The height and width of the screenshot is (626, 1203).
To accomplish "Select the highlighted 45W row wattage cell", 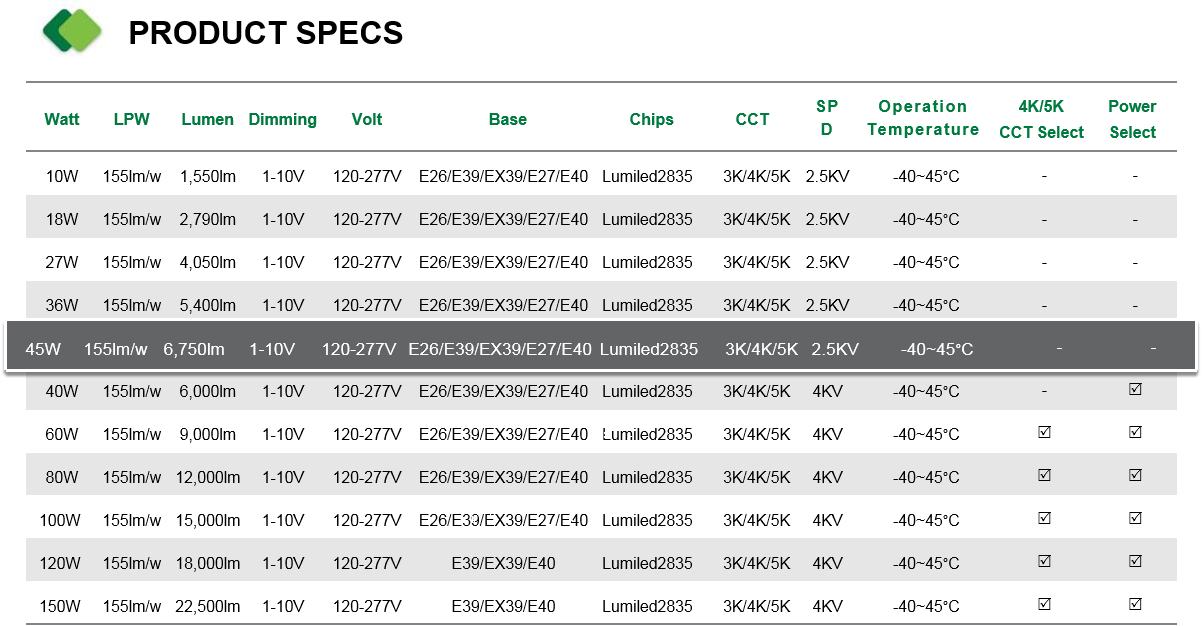I will [x=43, y=349].
